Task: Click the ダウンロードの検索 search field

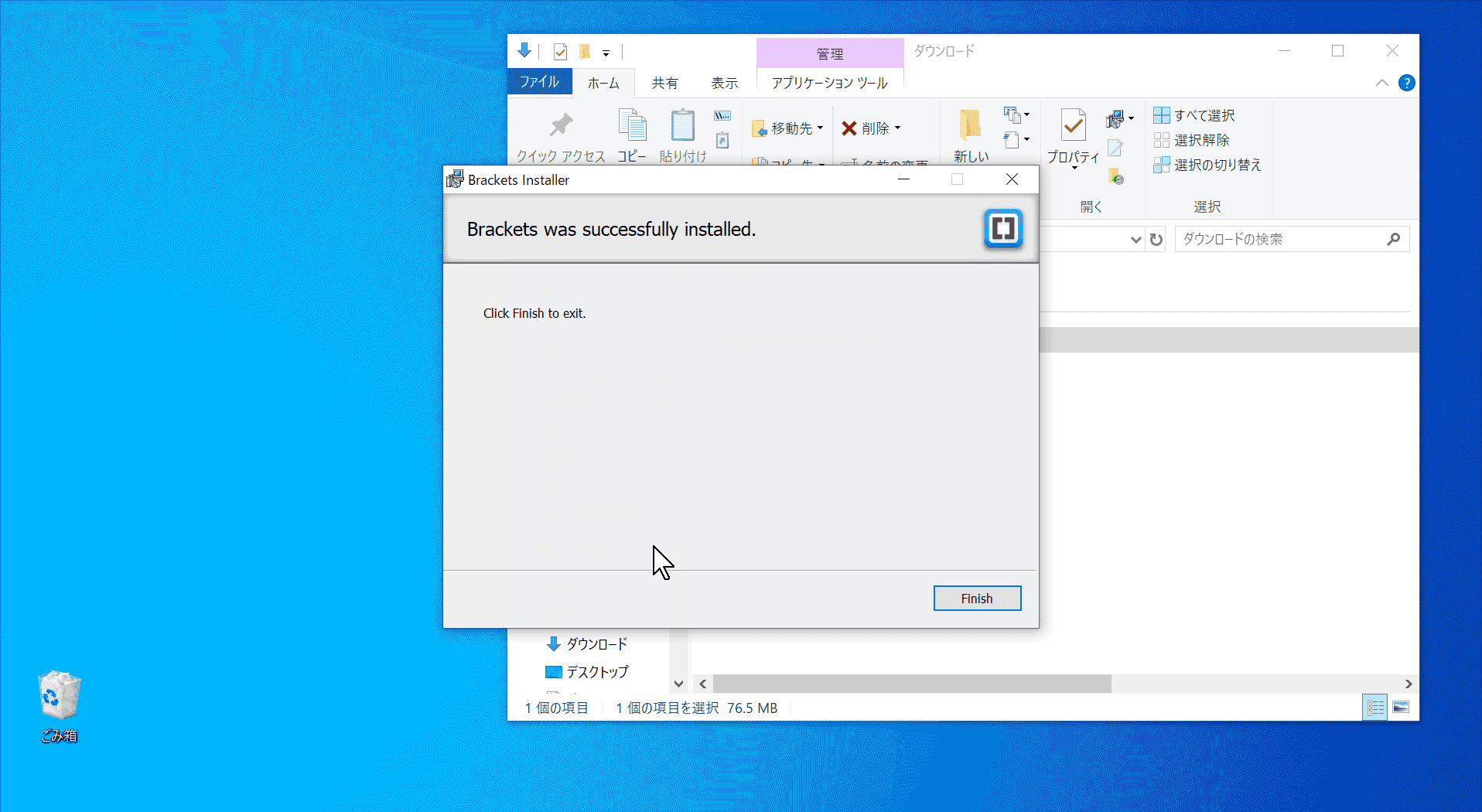Action: click(1292, 240)
